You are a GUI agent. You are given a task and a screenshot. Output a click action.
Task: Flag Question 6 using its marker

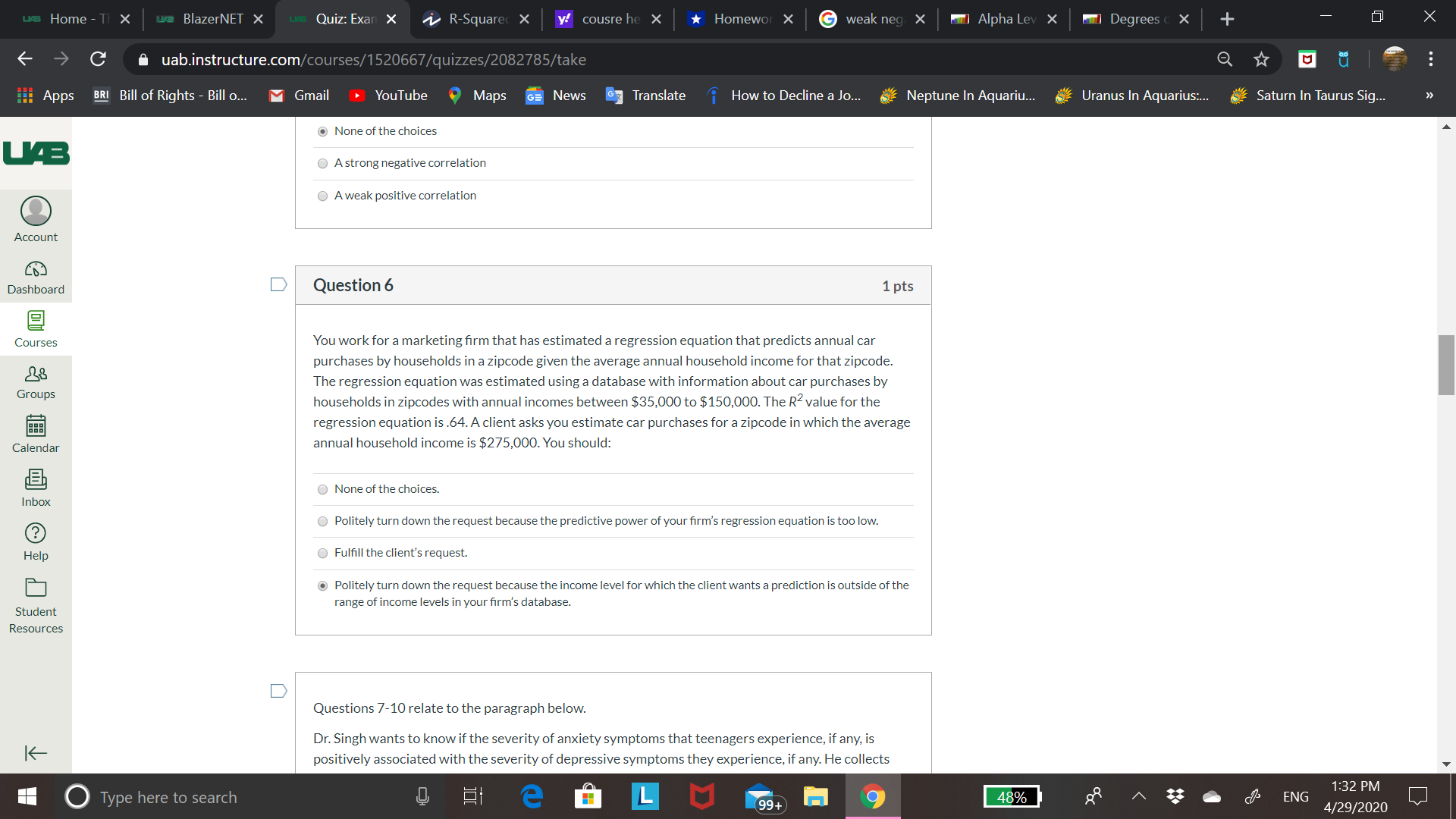click(278, 284)
